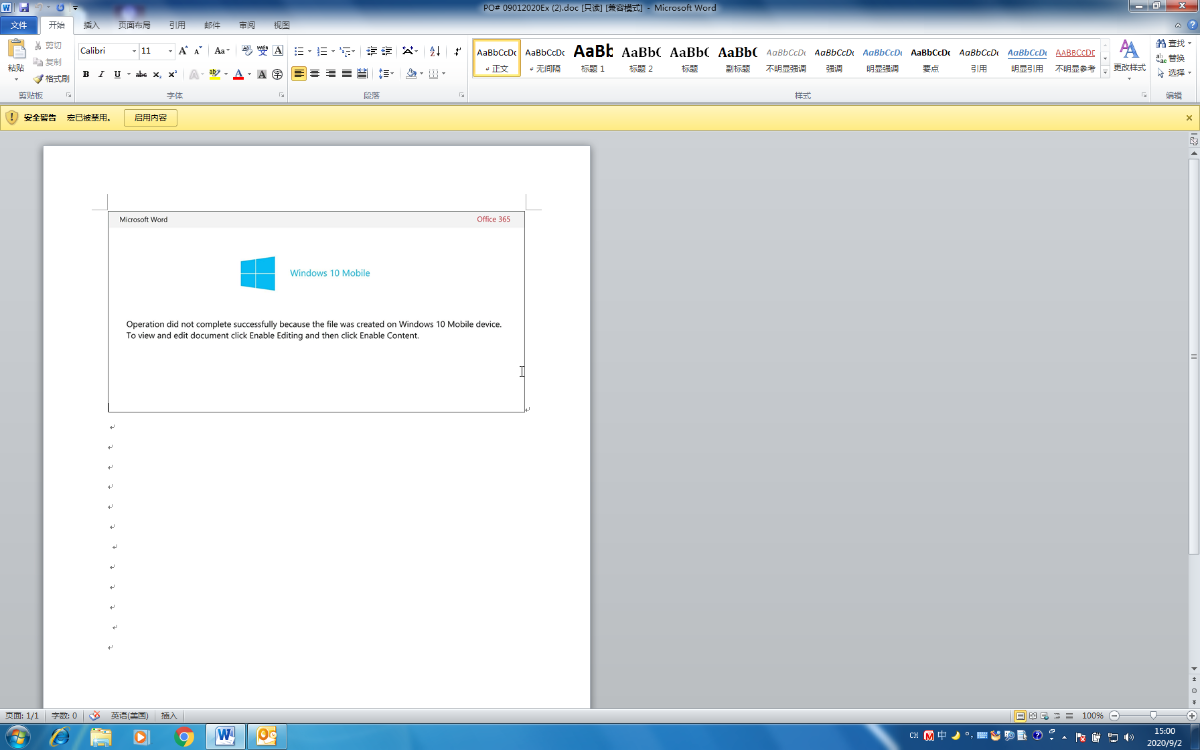Click the Enclosed Characters (circled 字) icon
Image resolution: width=1200 pixels, height=750 pixels.
point(277,74)
